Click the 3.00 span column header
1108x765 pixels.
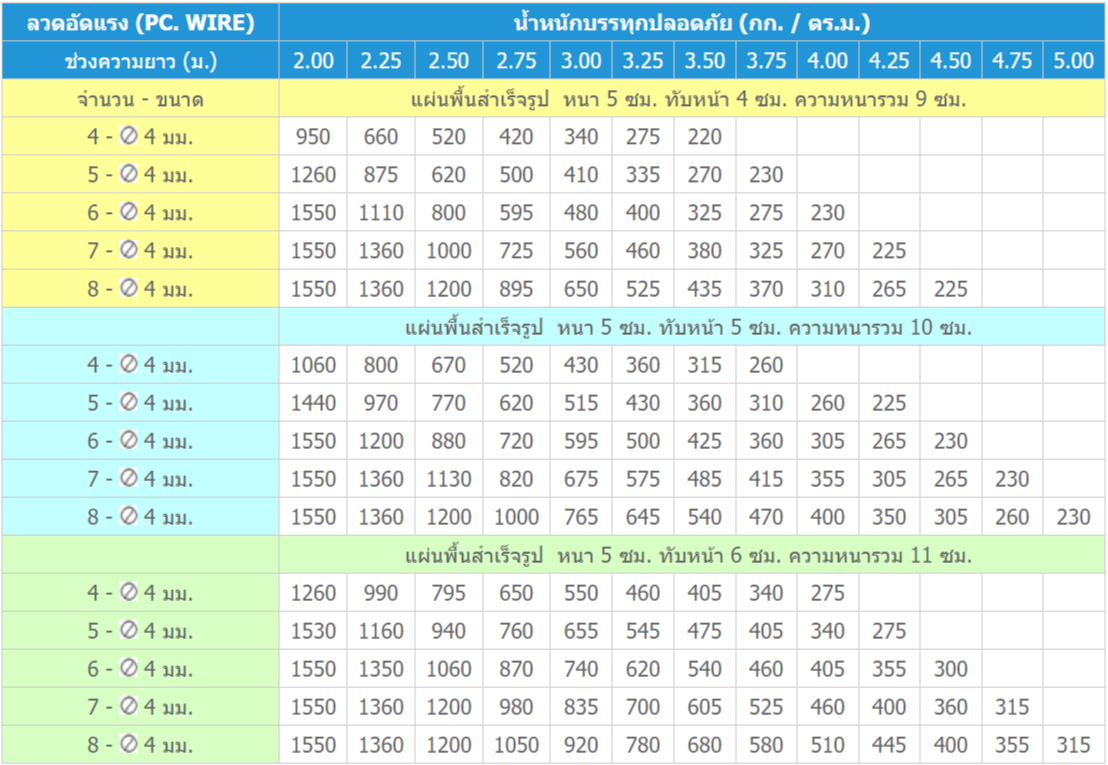581,60
